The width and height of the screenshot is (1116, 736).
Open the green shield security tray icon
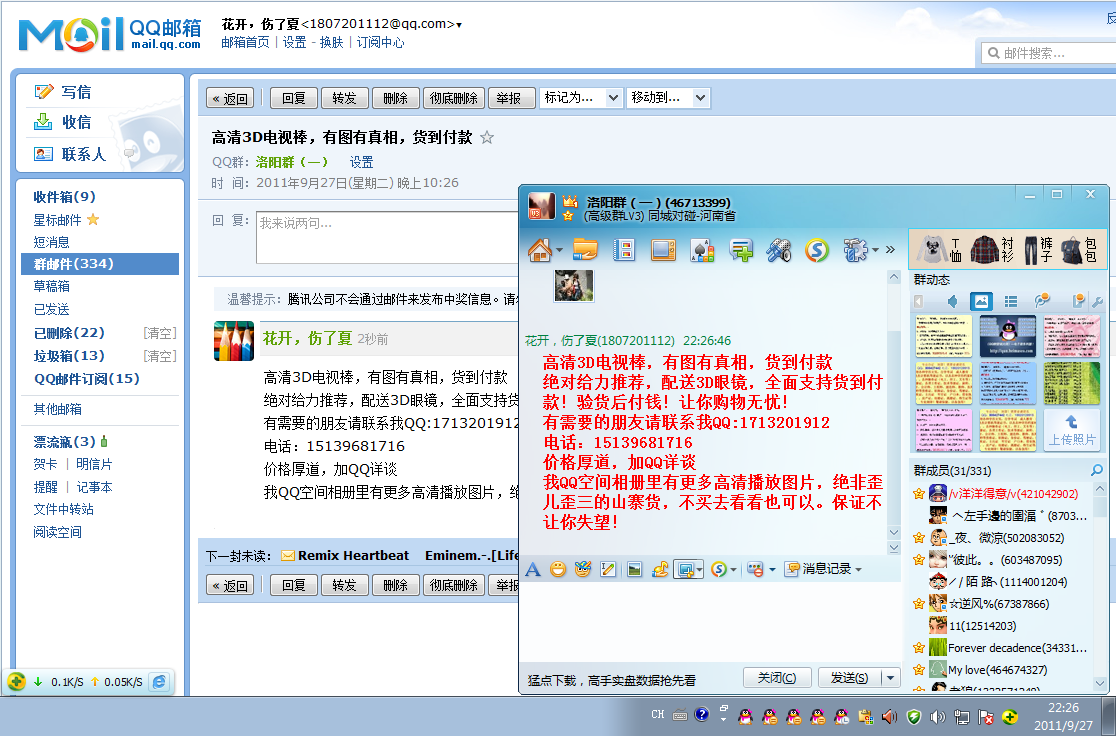point(914,716)
